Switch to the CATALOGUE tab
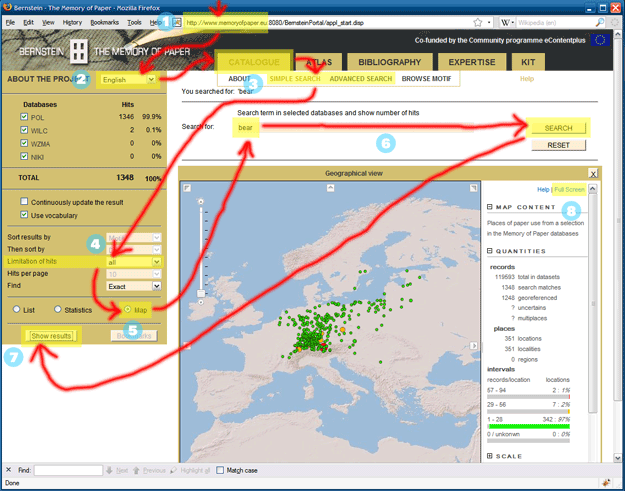 pos(254,62)
